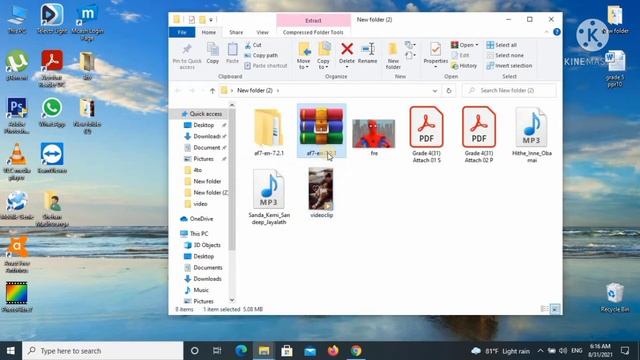Collapse the ribbon with the chevron

pos(546,32)
